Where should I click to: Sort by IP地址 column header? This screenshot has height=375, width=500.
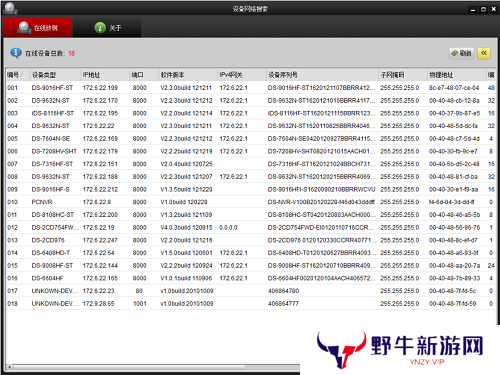pyautogui.click(x=105, y=75)
